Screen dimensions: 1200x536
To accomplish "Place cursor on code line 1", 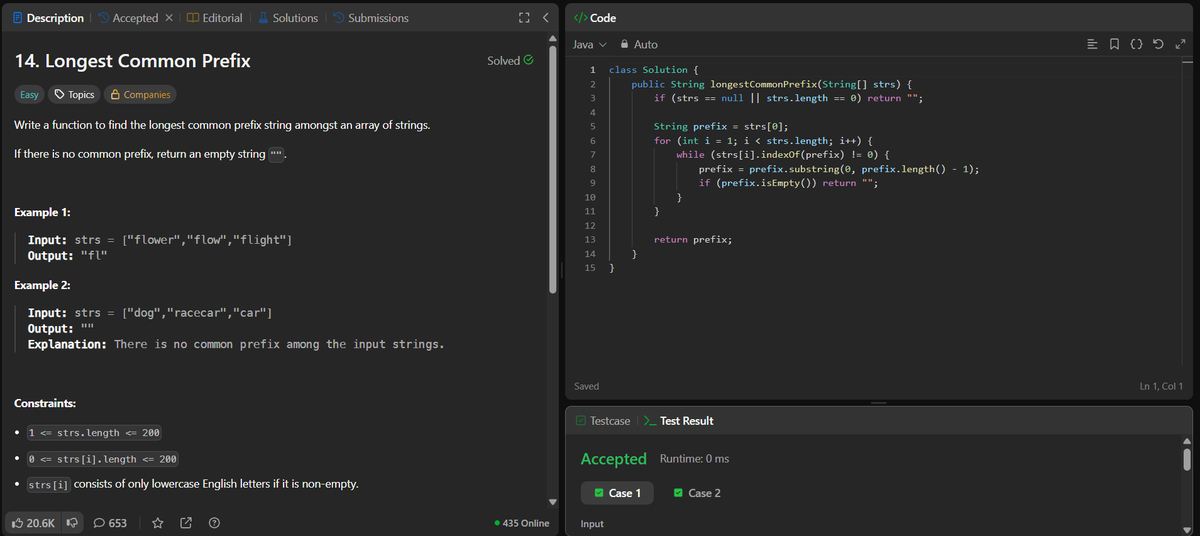I will click(x=655, y=70).
